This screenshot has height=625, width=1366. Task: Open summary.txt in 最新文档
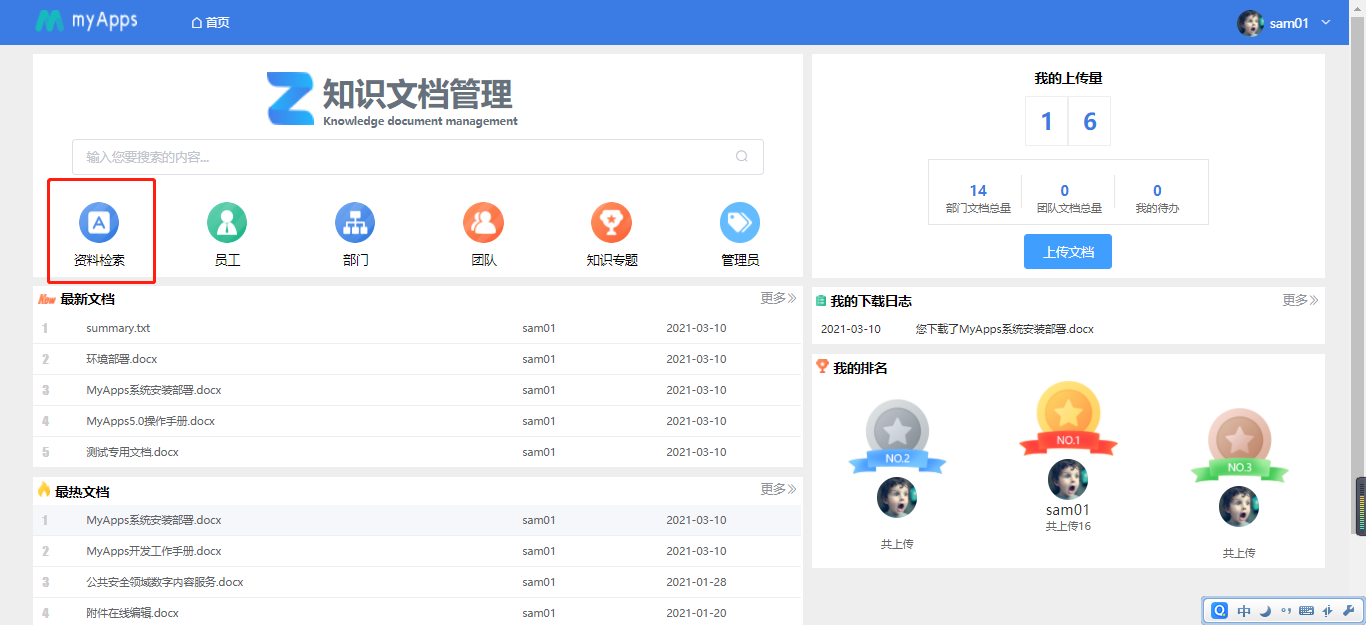click(x=118, y=328)
